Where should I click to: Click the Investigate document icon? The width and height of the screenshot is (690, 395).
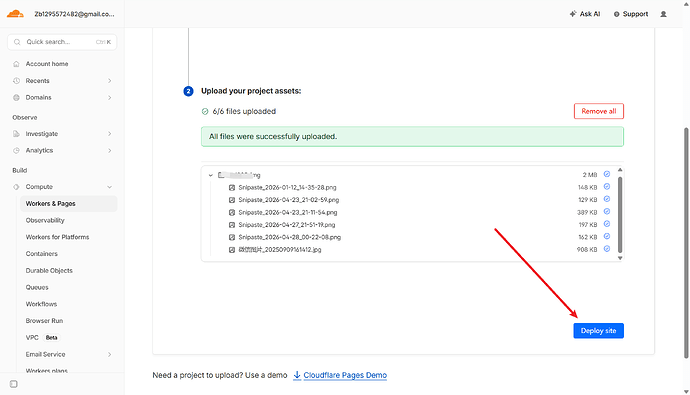click(16, 134)
